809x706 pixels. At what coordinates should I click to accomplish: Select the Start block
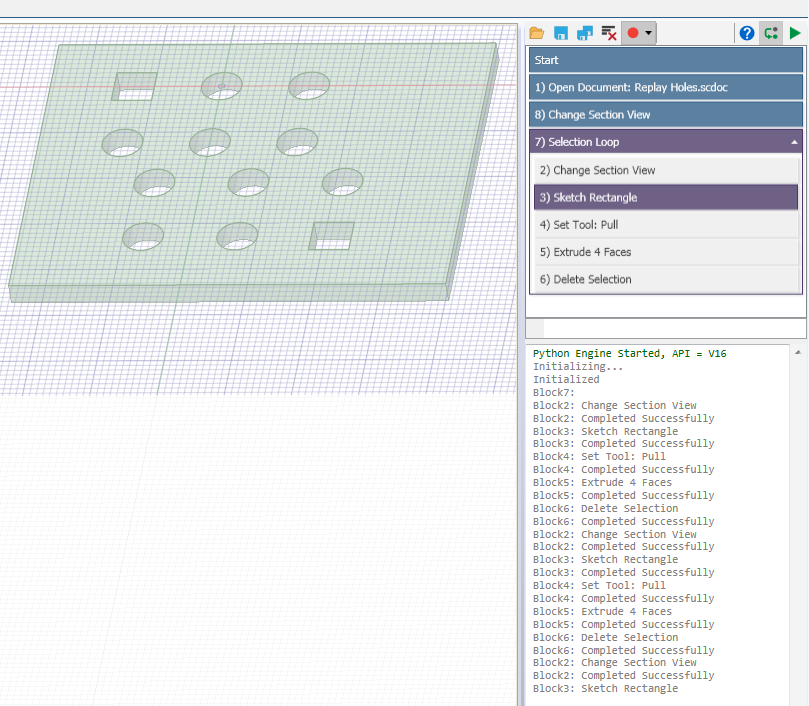[666, 60]
